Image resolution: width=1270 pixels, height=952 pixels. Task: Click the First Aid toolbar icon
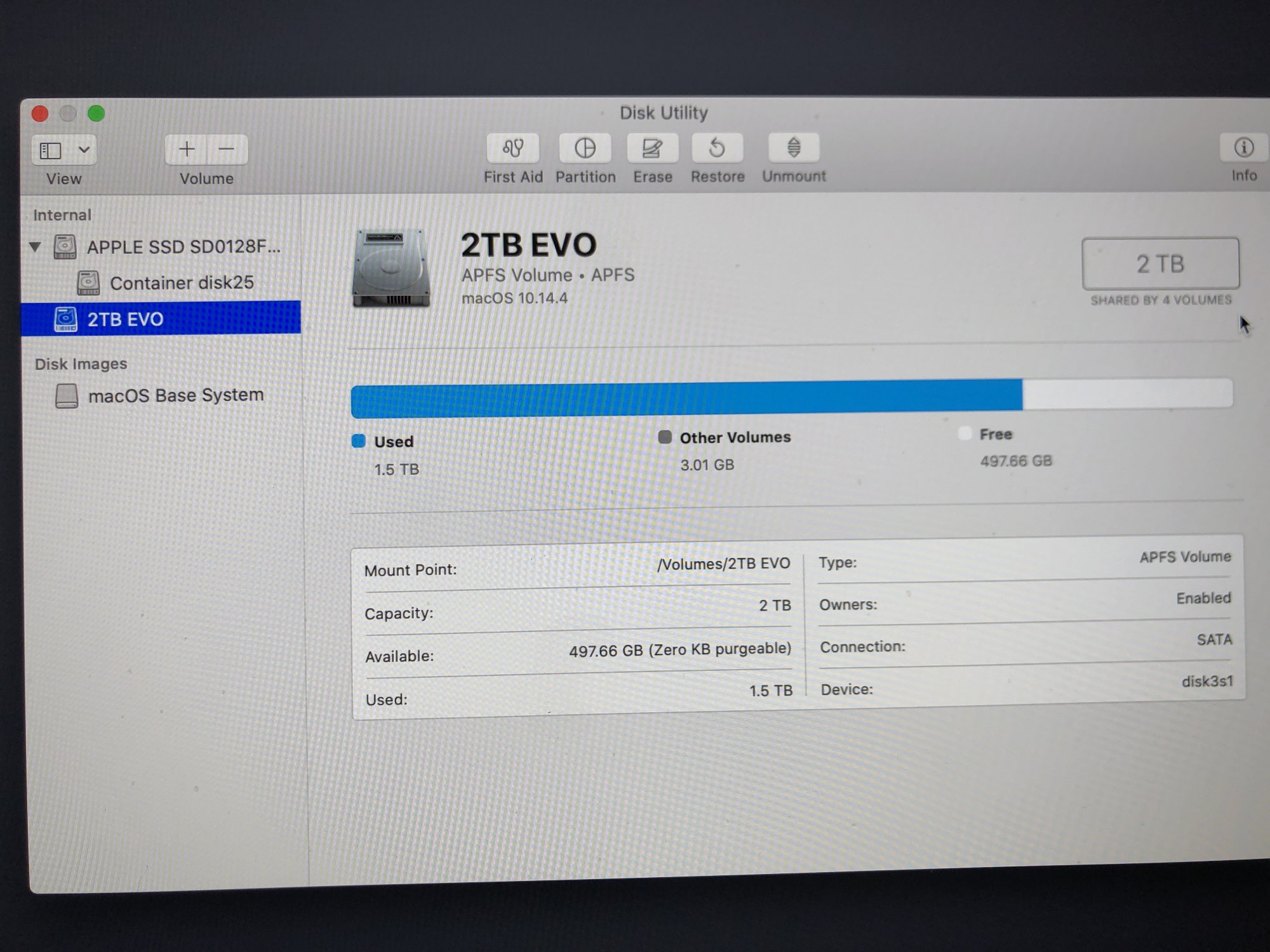tap(513, 148)
